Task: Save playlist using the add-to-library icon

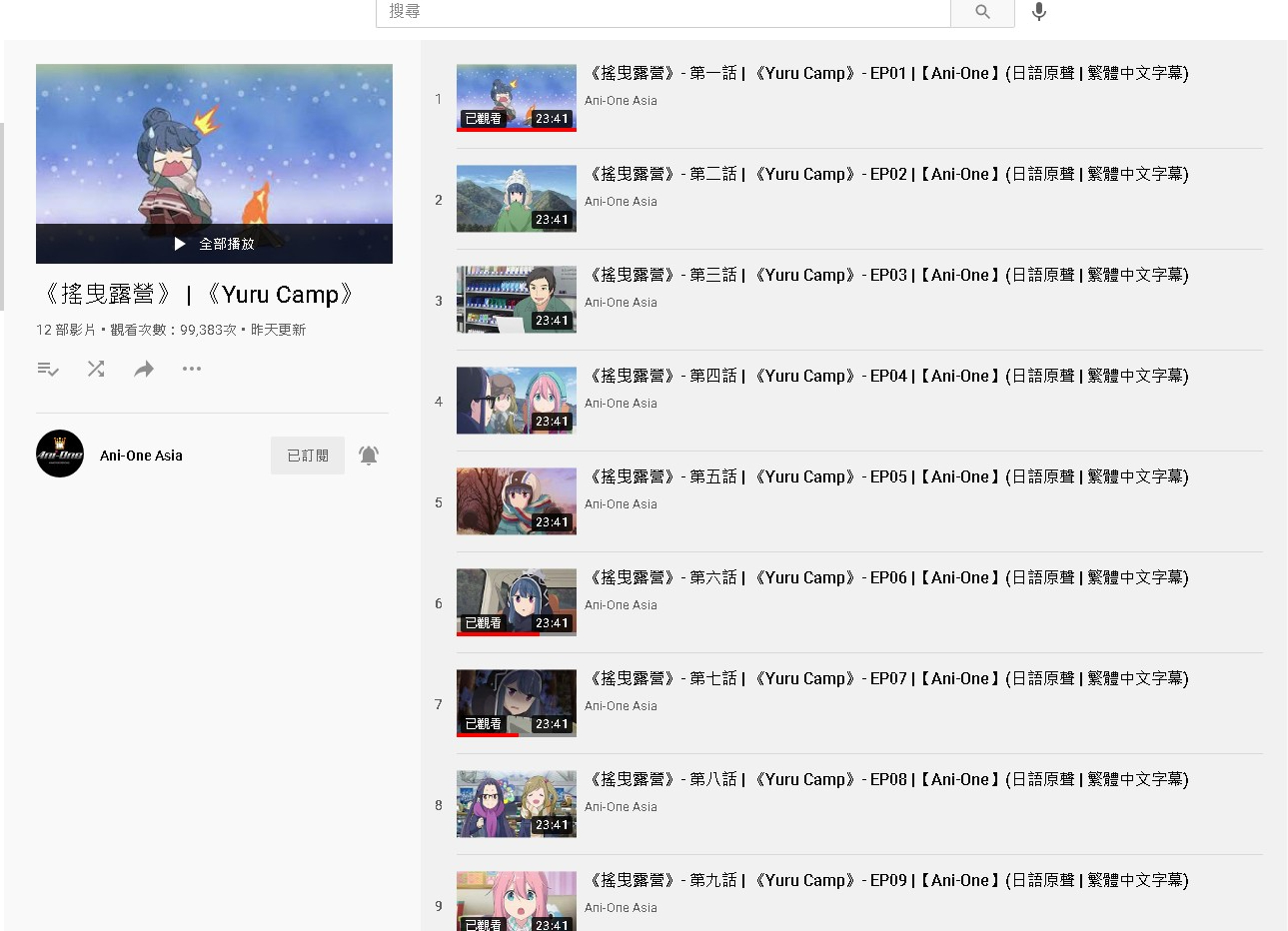Action: coord(48,370)
